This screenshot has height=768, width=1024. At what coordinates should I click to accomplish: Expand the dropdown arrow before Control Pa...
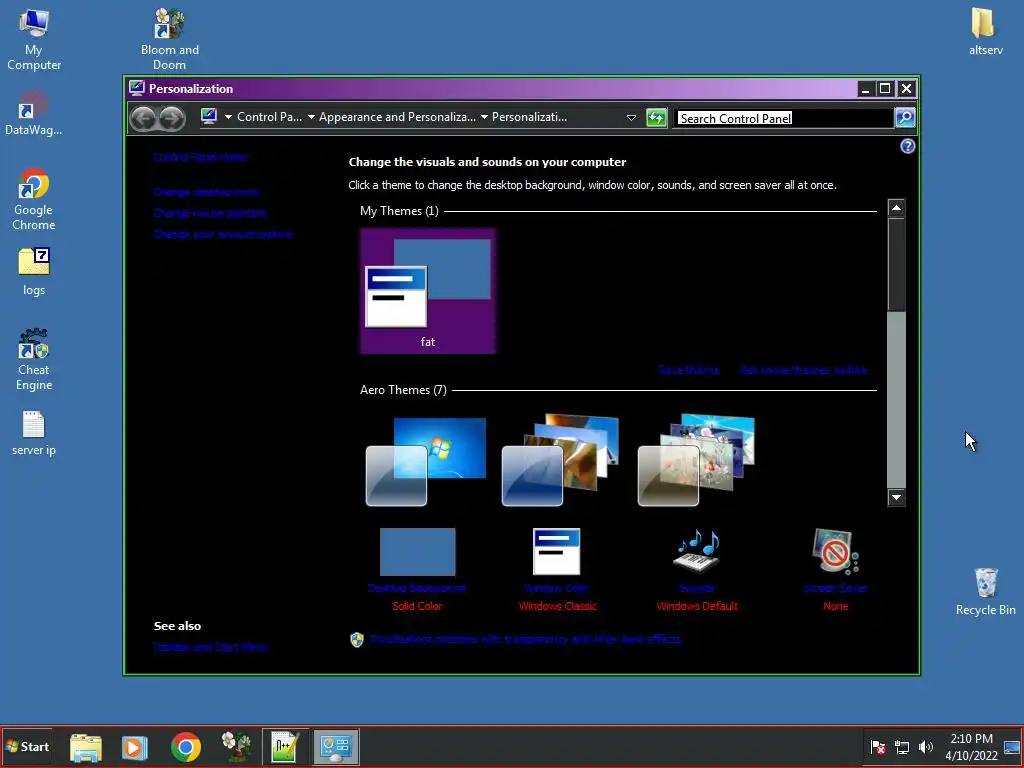tap(228, 118)
